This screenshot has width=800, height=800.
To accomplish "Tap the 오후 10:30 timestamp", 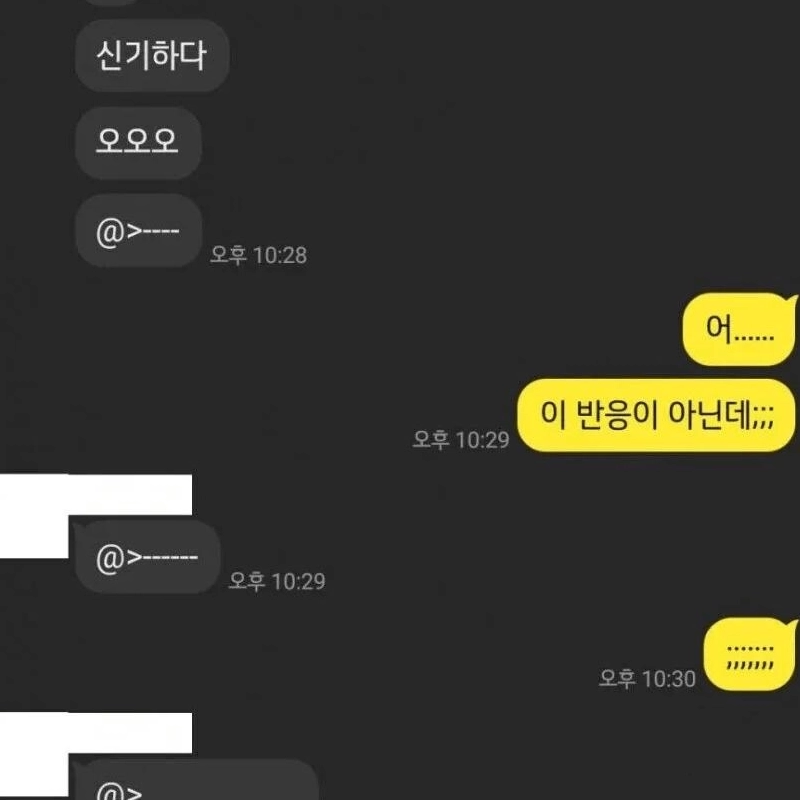I will pyautogui.click(x=647, y=679).
